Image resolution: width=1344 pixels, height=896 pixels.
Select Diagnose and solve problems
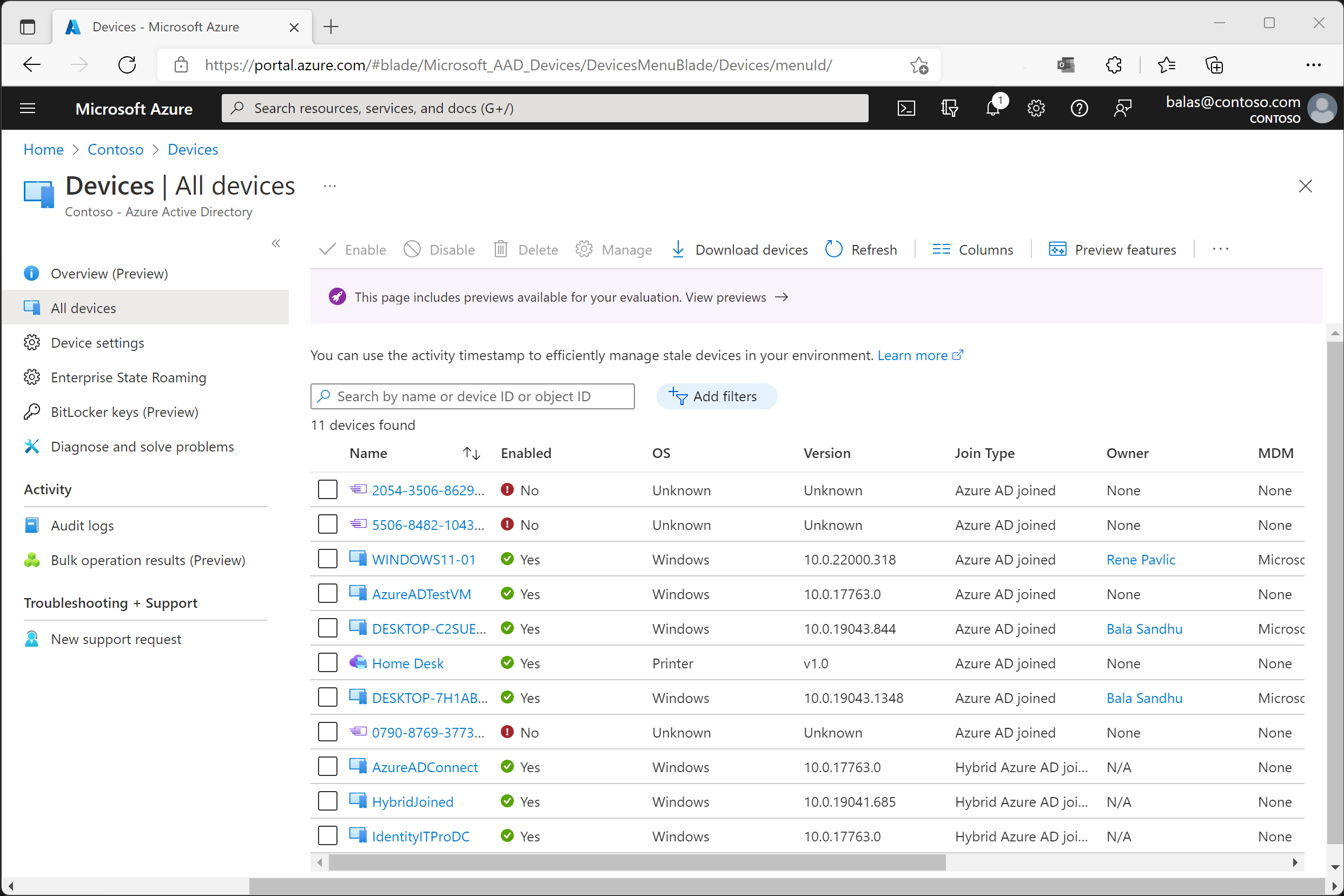pyautogui.click(x=142, y=446)
